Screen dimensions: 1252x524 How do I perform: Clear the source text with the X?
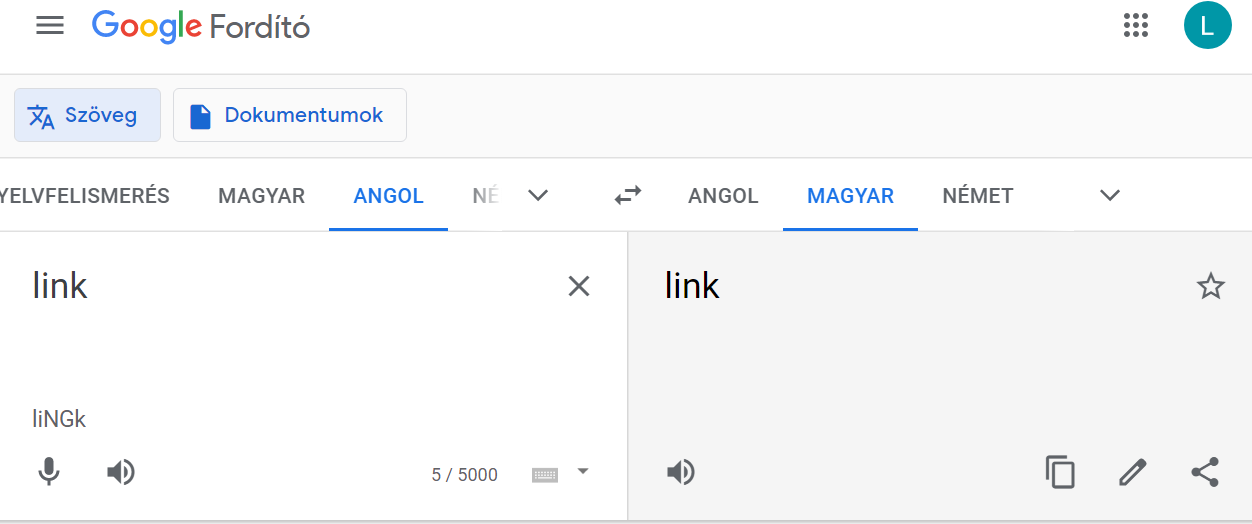point(579,287)
